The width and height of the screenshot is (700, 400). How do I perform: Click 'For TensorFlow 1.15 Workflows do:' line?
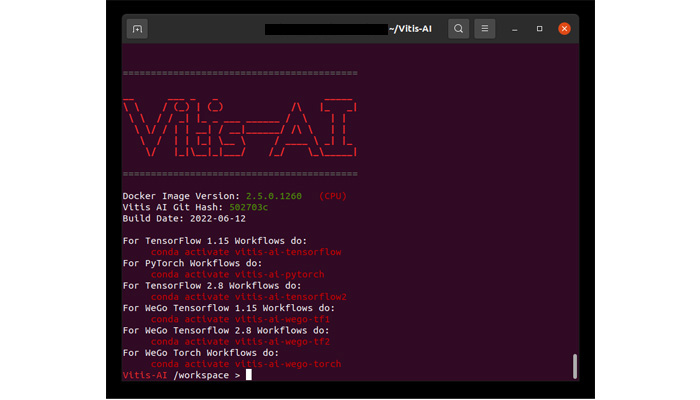point(215,241)
